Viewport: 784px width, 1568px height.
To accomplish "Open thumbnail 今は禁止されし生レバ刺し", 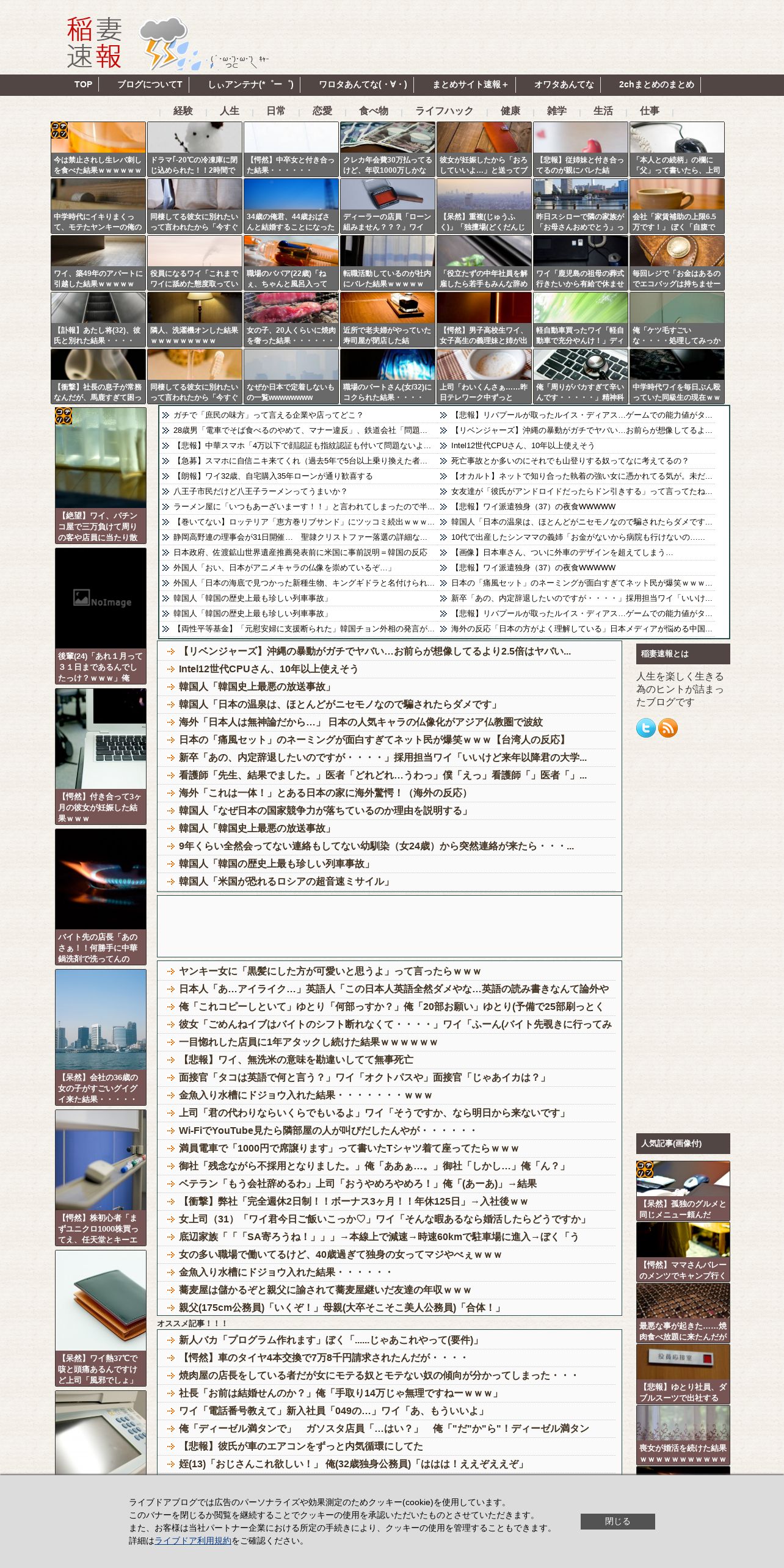I will pyautogui.click(x=98, y=150).
